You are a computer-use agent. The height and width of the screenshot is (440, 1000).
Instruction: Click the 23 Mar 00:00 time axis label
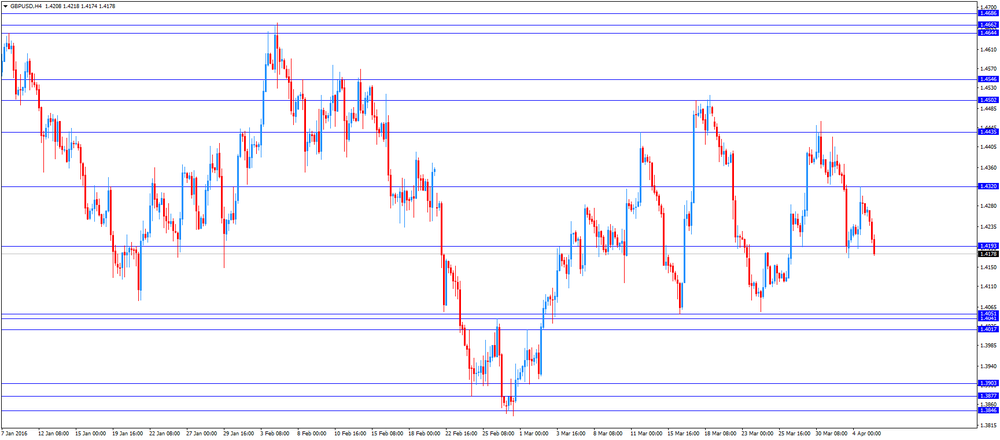coord(757,434)
